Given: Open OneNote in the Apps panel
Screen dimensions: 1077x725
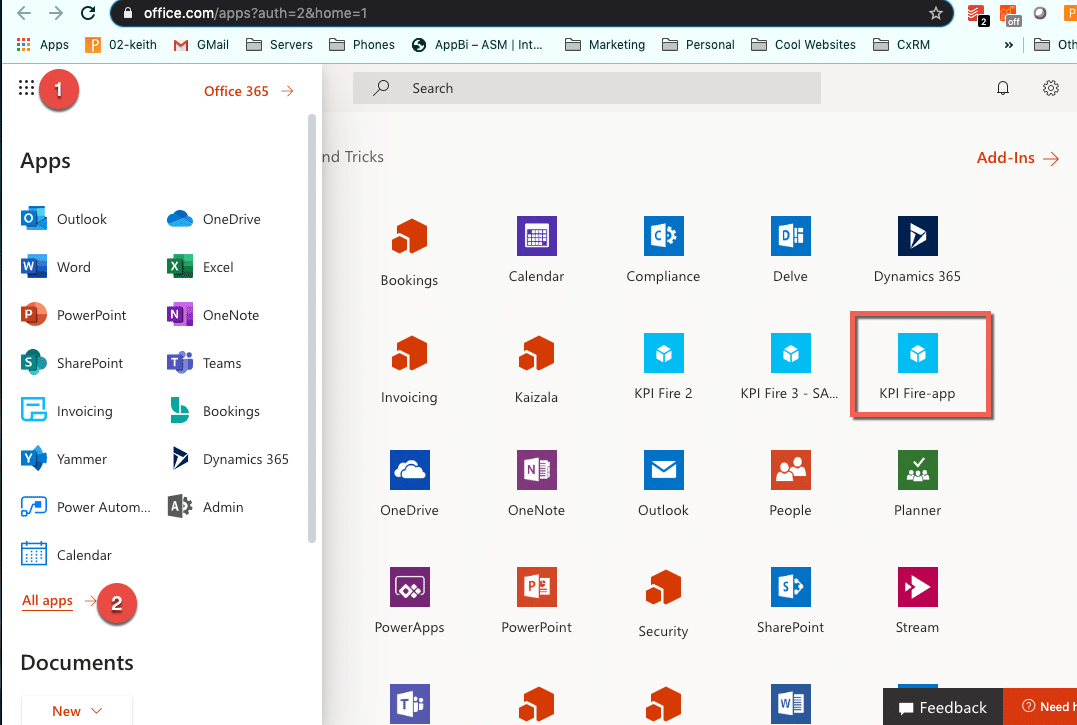Looking at the screenshot, I should point(213,315).
